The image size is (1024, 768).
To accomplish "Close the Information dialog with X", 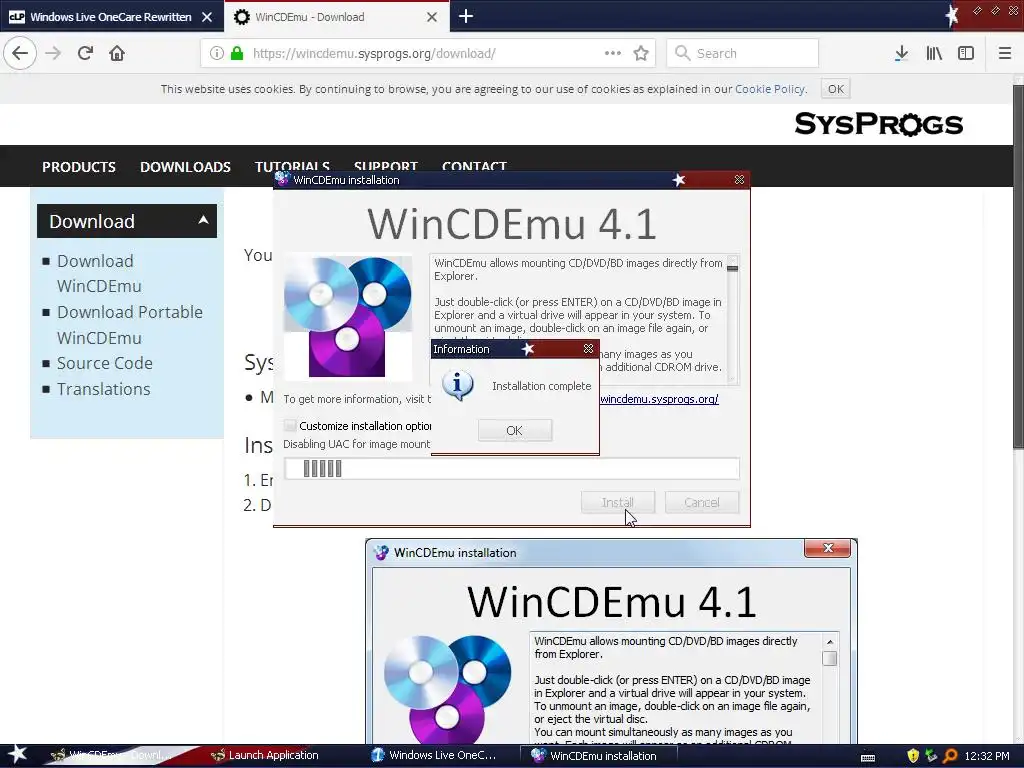I will (588, 349).
